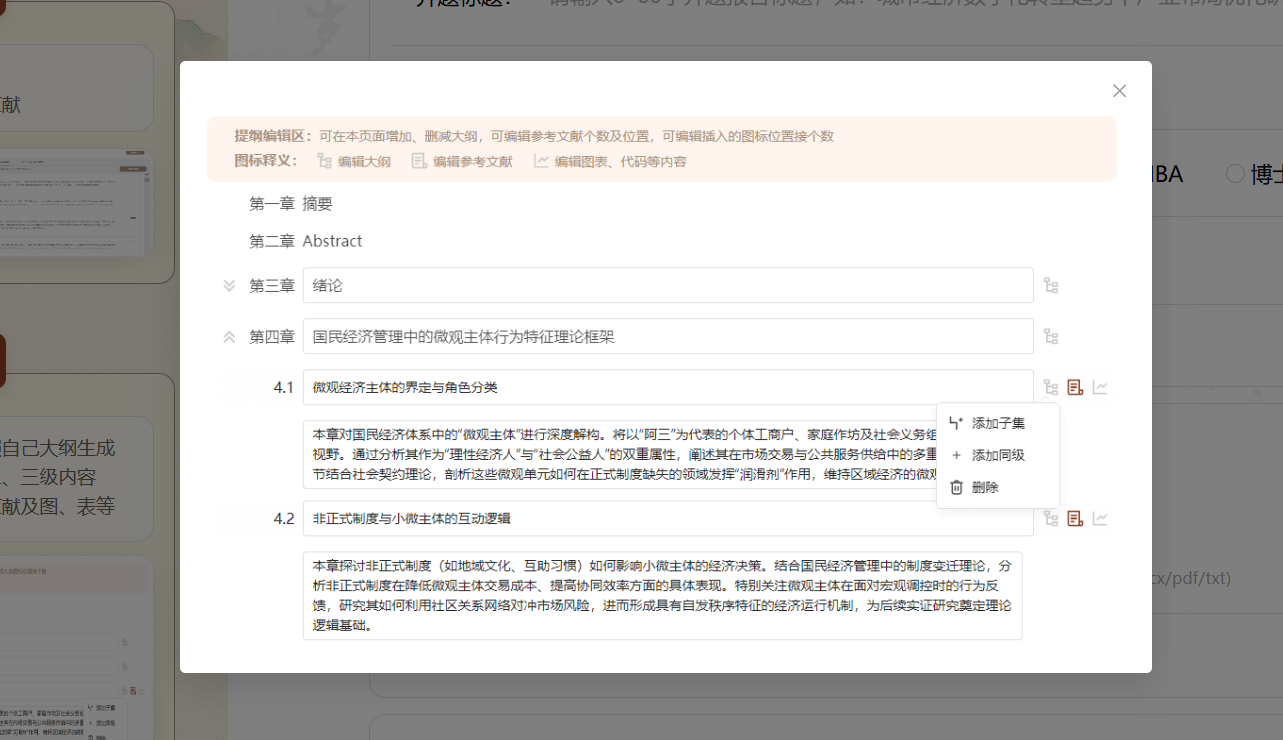Click the 4.2 description text area
This screenshot has width=1283, height=740.
[x=662, y=595]
